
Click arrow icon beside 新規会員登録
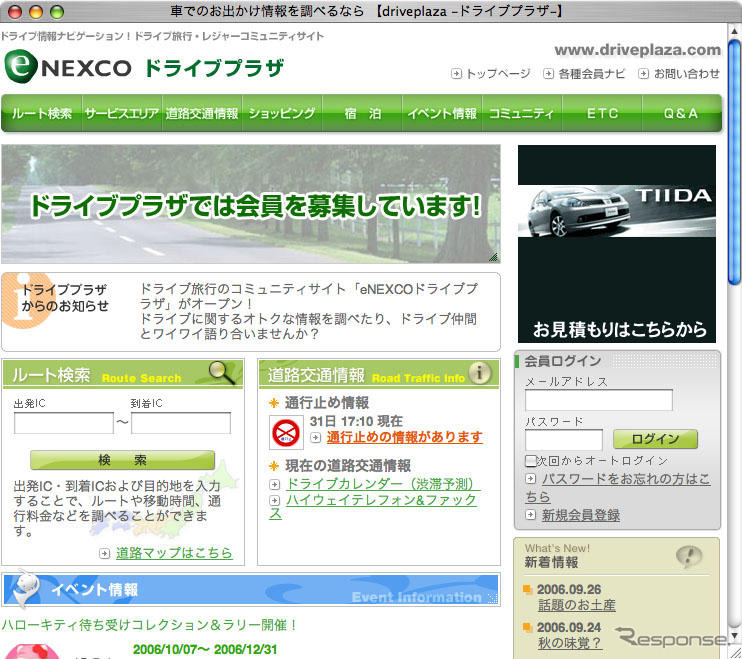click(530, 515)
